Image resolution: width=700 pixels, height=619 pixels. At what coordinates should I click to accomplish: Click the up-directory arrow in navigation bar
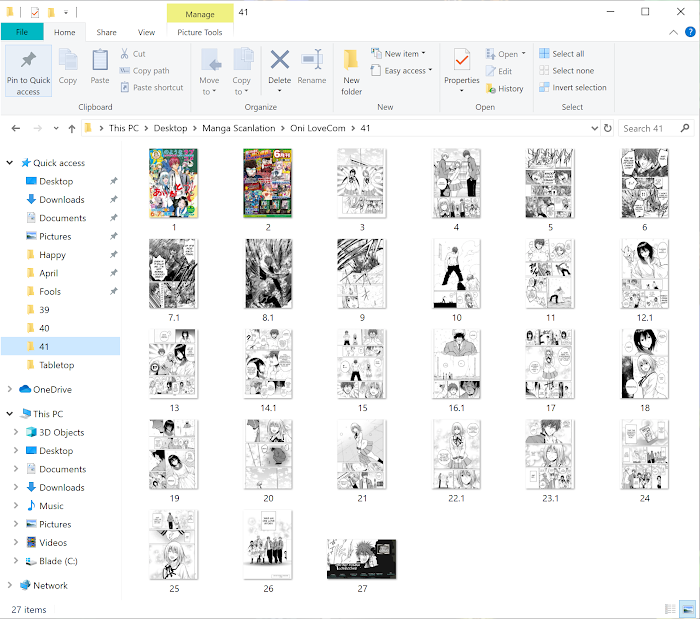[x=72, y=128]
